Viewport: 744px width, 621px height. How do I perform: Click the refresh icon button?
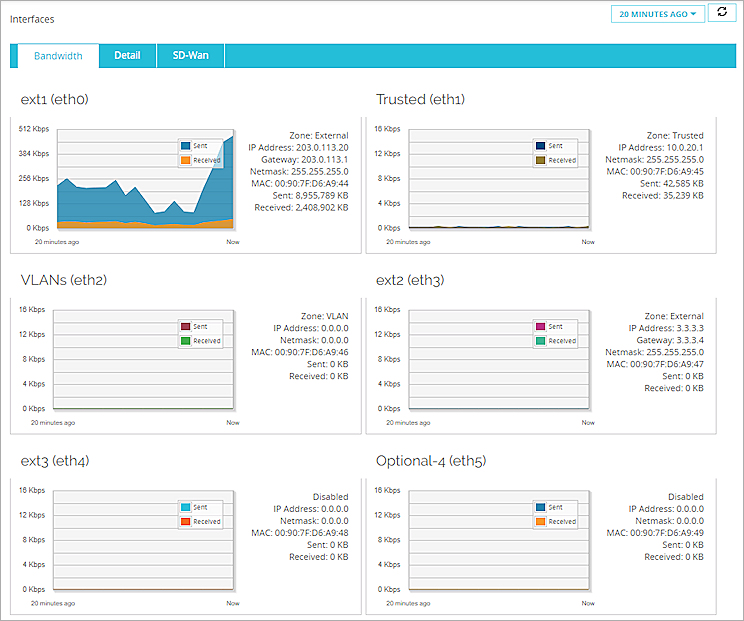click(x=720, y=14)
